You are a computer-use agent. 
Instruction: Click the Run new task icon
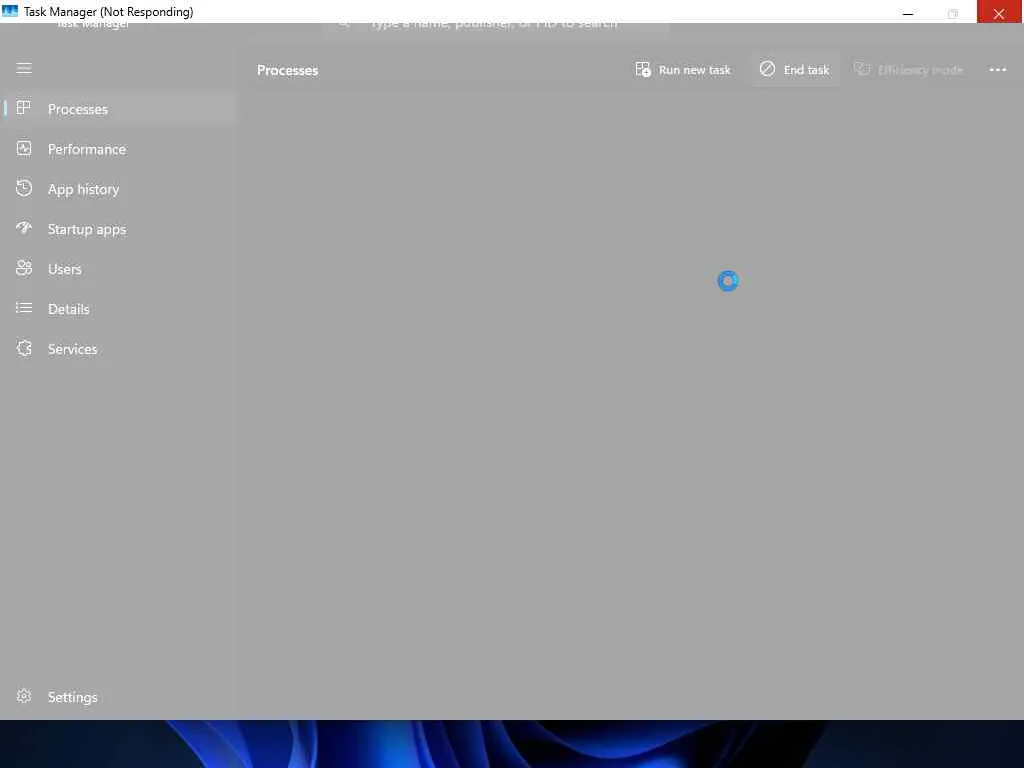(643, 69)
